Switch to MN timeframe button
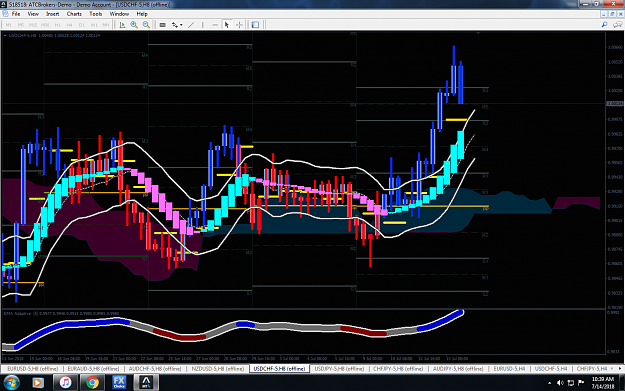 coord(106,25)
